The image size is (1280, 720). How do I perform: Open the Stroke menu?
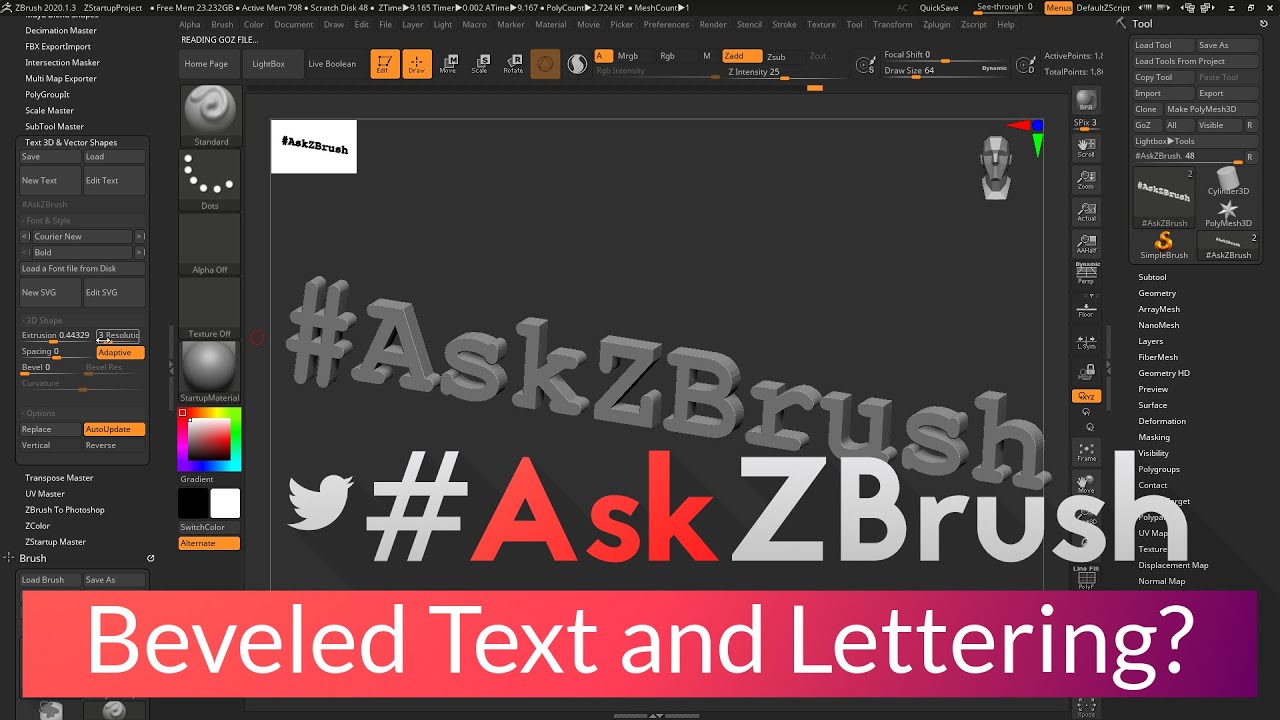(x=785, y=24)
